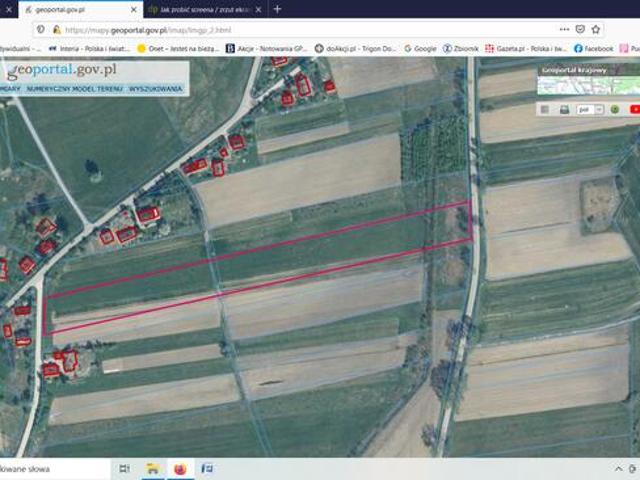640x480 pixels.
Task: Open the language dropdown showing 'pol'
Action: [x=588, y=109]
